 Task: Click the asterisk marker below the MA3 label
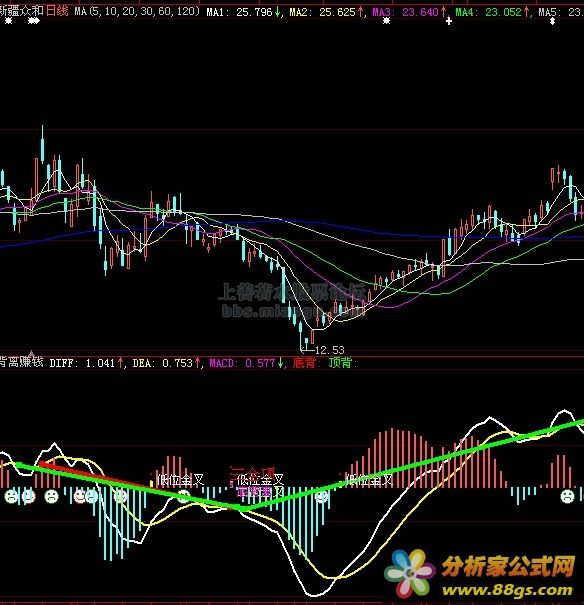click(387, 21)
